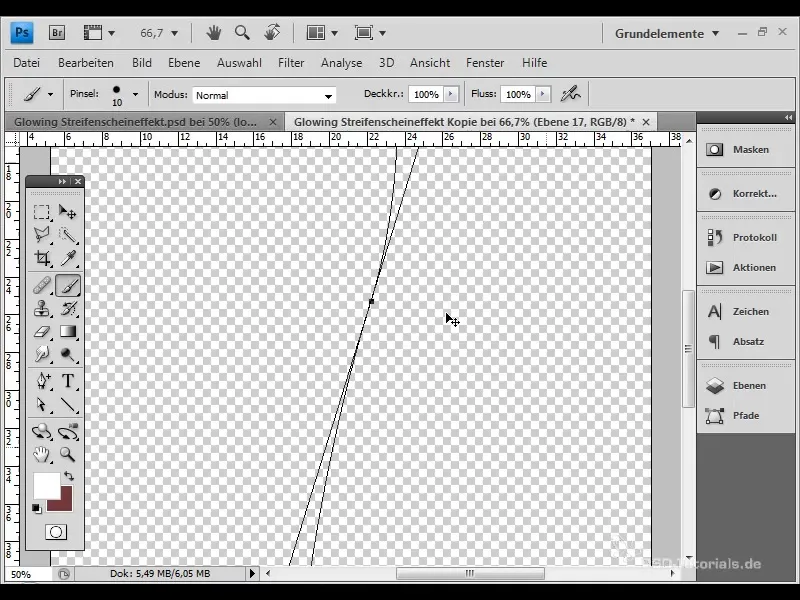
Task: Select the Rectangular Marquee tool
Action: click(42, 212)
